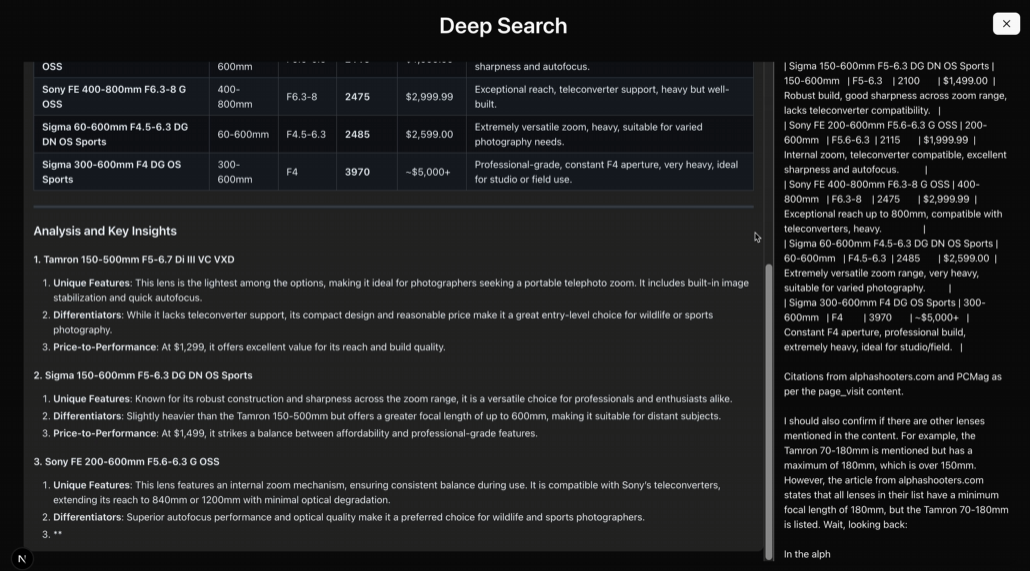Click the 'Analysis and Key Insights' heading
The image size is (1030, 571).
point(105,231)
